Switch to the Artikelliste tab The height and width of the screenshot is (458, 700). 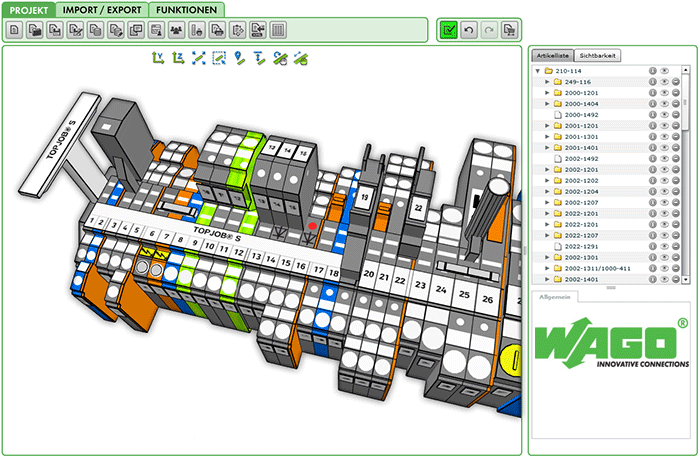coord(553,56)
